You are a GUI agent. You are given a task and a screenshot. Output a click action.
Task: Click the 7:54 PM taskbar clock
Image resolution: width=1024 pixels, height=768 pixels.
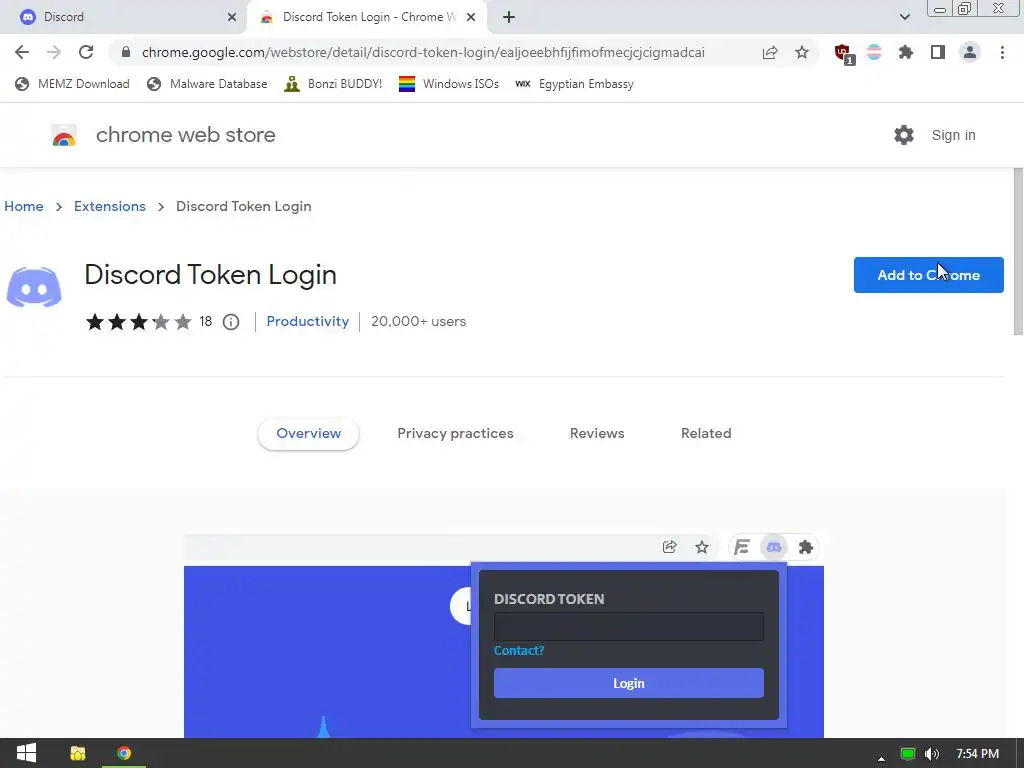point(978,754)
